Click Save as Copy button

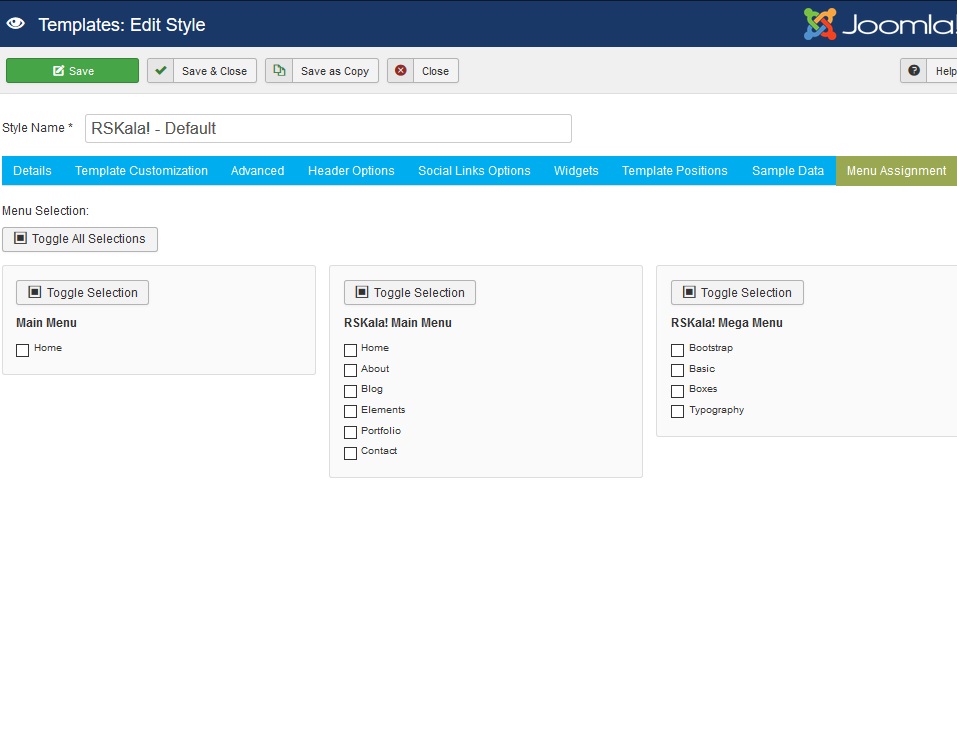pos(322,71)
